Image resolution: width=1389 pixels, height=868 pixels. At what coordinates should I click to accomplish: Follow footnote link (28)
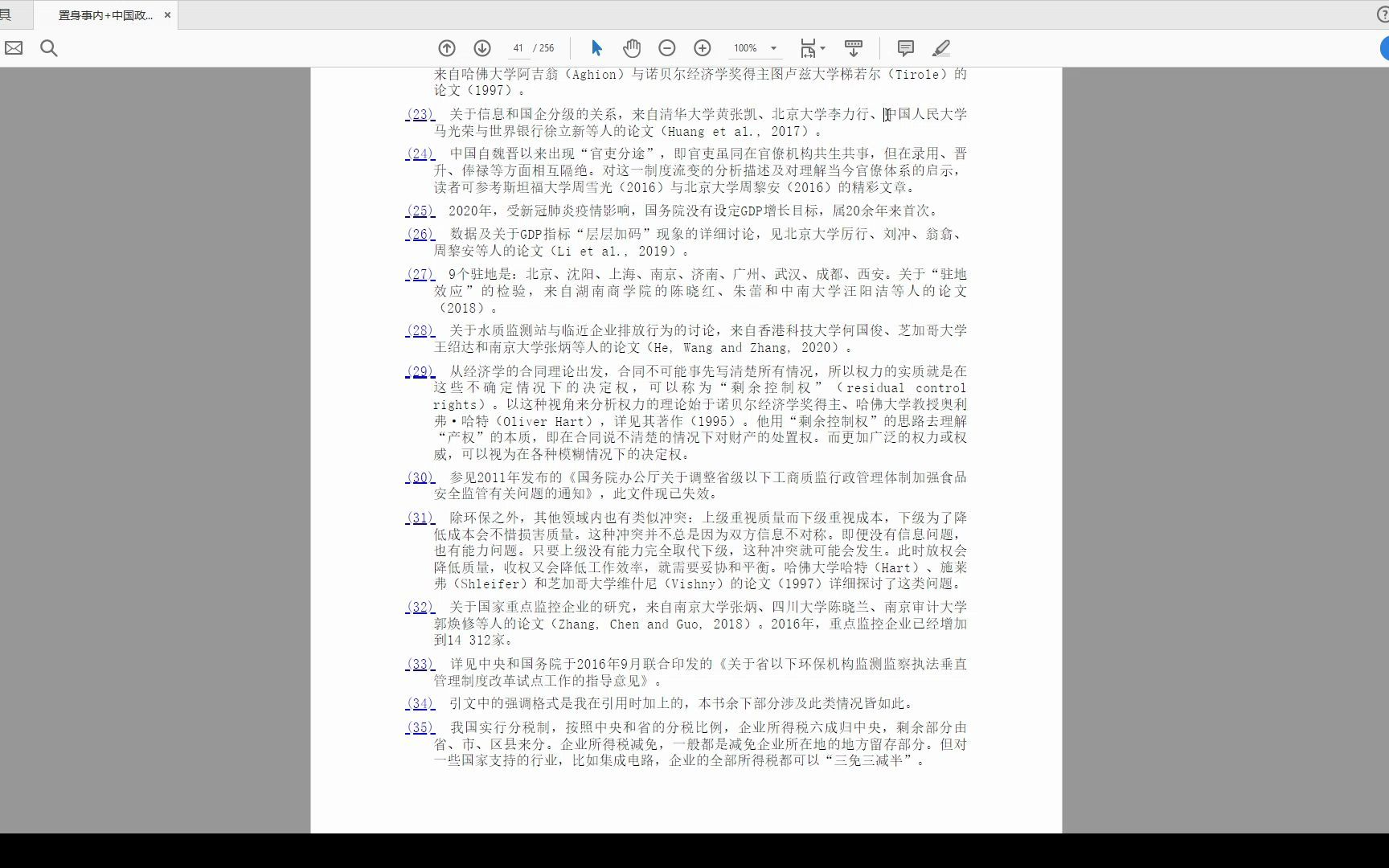[420, 330]
